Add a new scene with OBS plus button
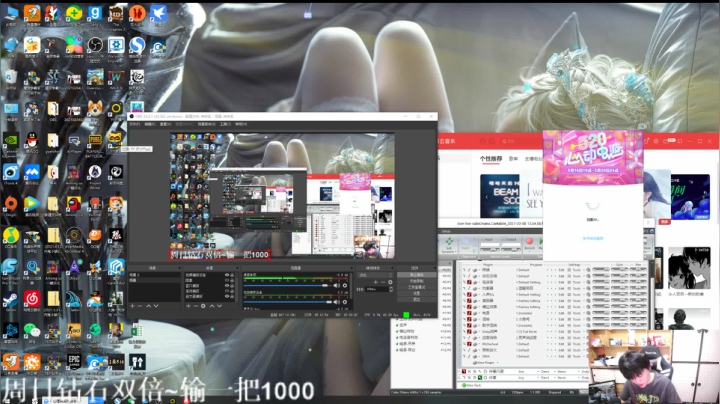 (x=132, y=306)
